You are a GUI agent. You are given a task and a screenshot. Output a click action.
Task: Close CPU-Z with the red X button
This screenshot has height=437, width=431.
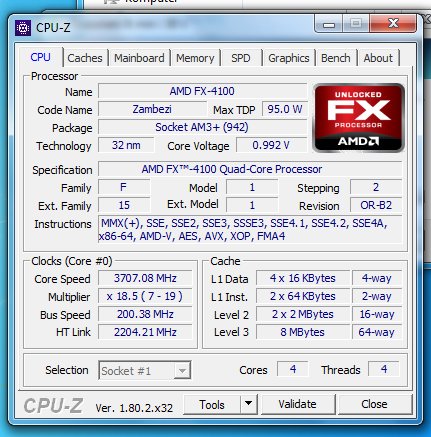pyautogui.click(x=393, y=23)
